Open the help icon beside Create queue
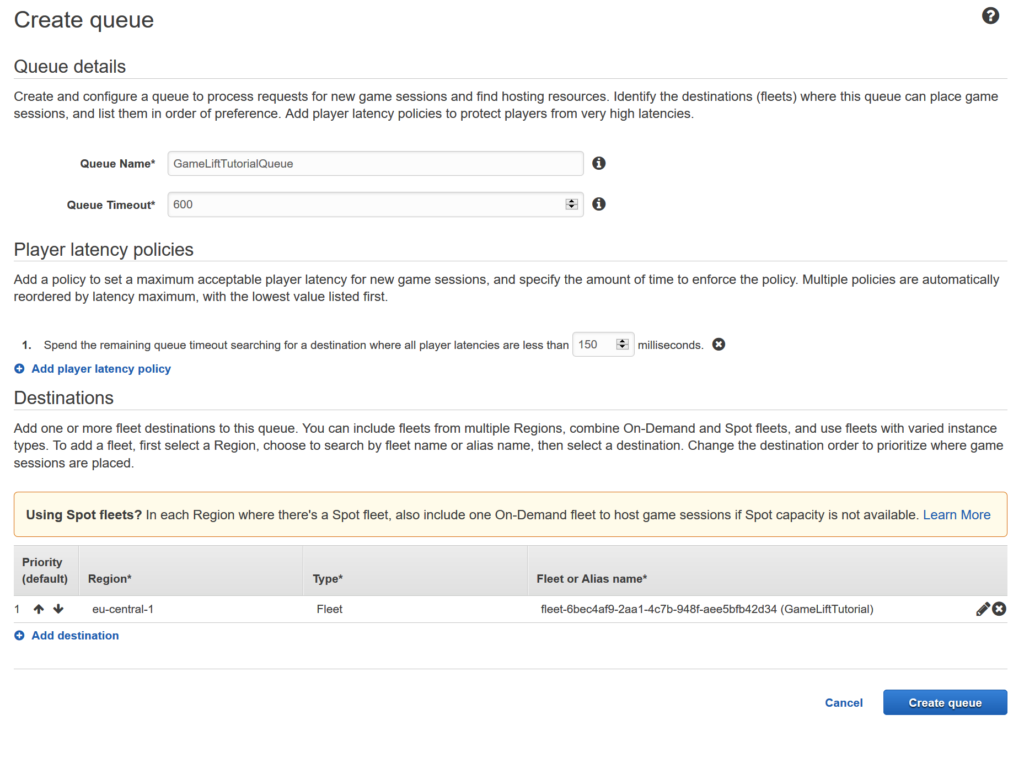 click(x=990, y=16)
